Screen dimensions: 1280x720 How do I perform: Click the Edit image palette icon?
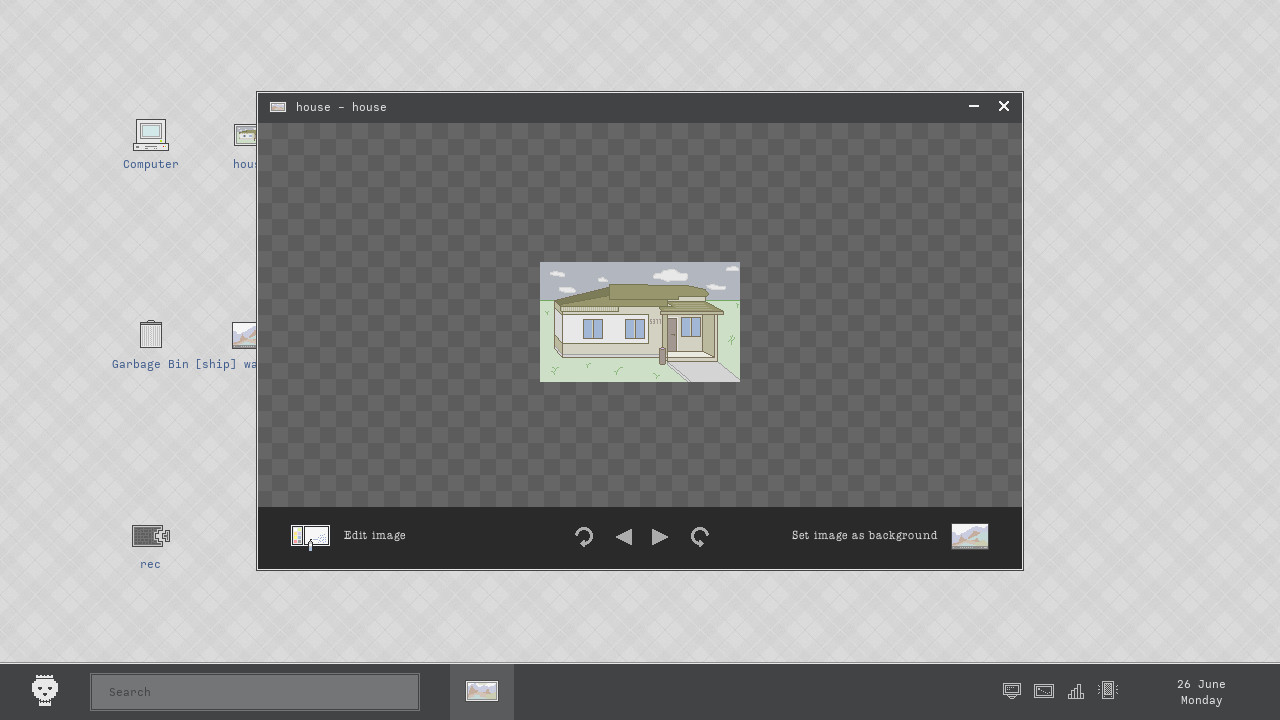coord(310,536)
